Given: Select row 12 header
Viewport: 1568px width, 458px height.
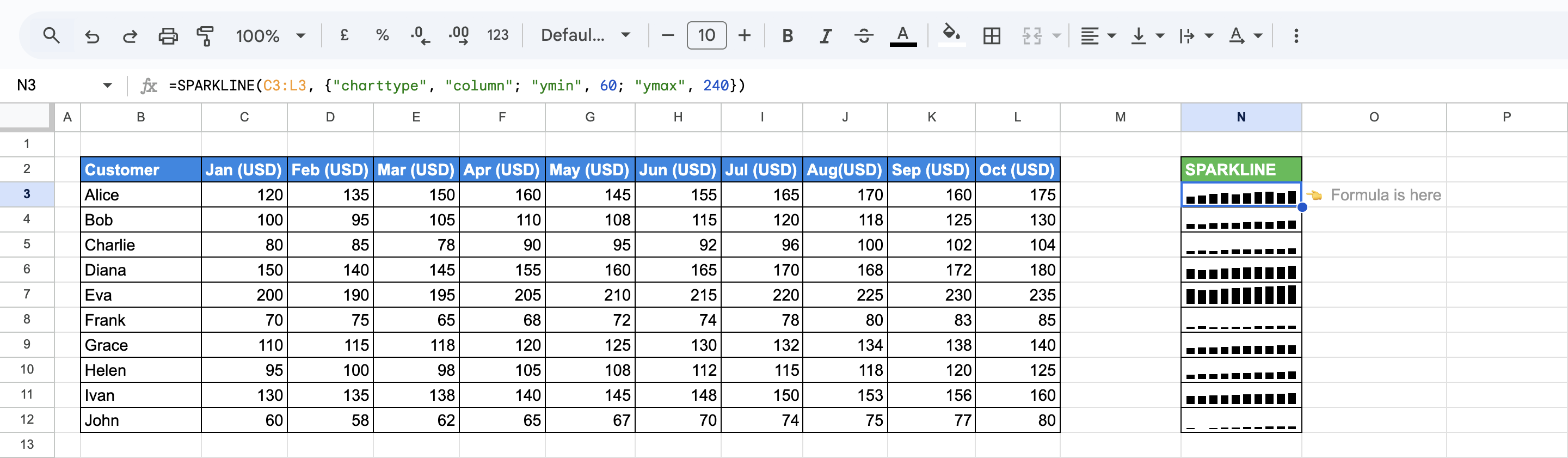Looking at the screenshot, I should coord(27,420).
